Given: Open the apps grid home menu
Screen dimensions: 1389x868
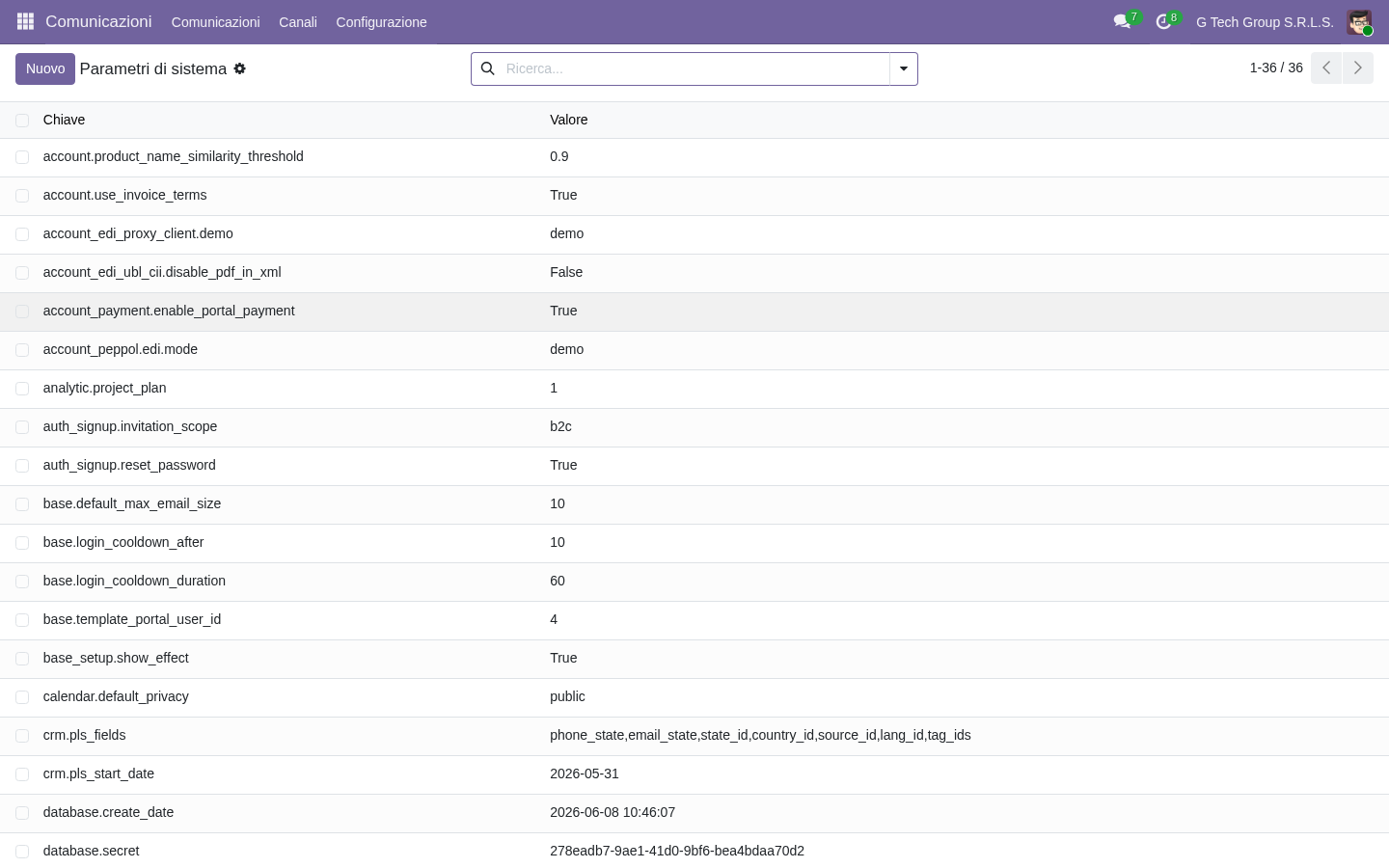Looking at the screenshot, I should pyautogui.click(x=26, y=21).
